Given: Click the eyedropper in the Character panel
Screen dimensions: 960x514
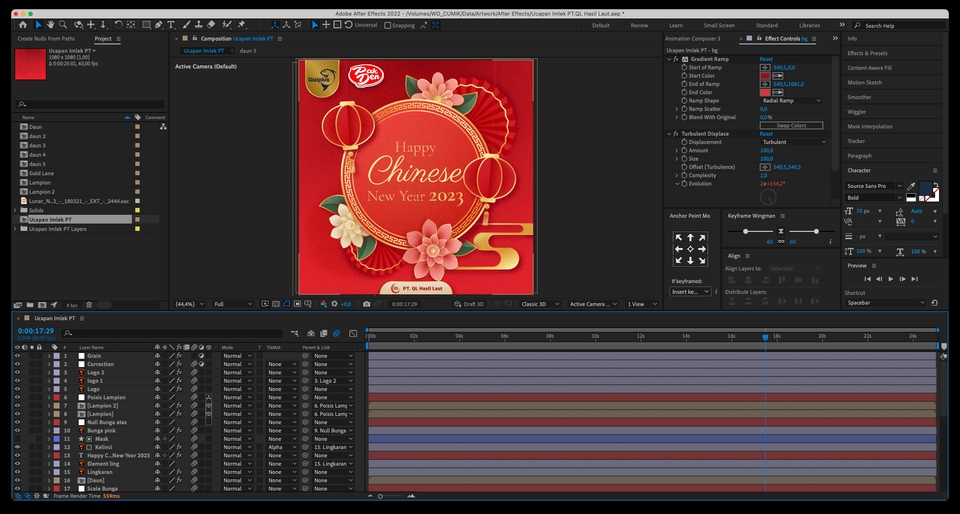Looking at the screenshot, I should tap(911, 186).
